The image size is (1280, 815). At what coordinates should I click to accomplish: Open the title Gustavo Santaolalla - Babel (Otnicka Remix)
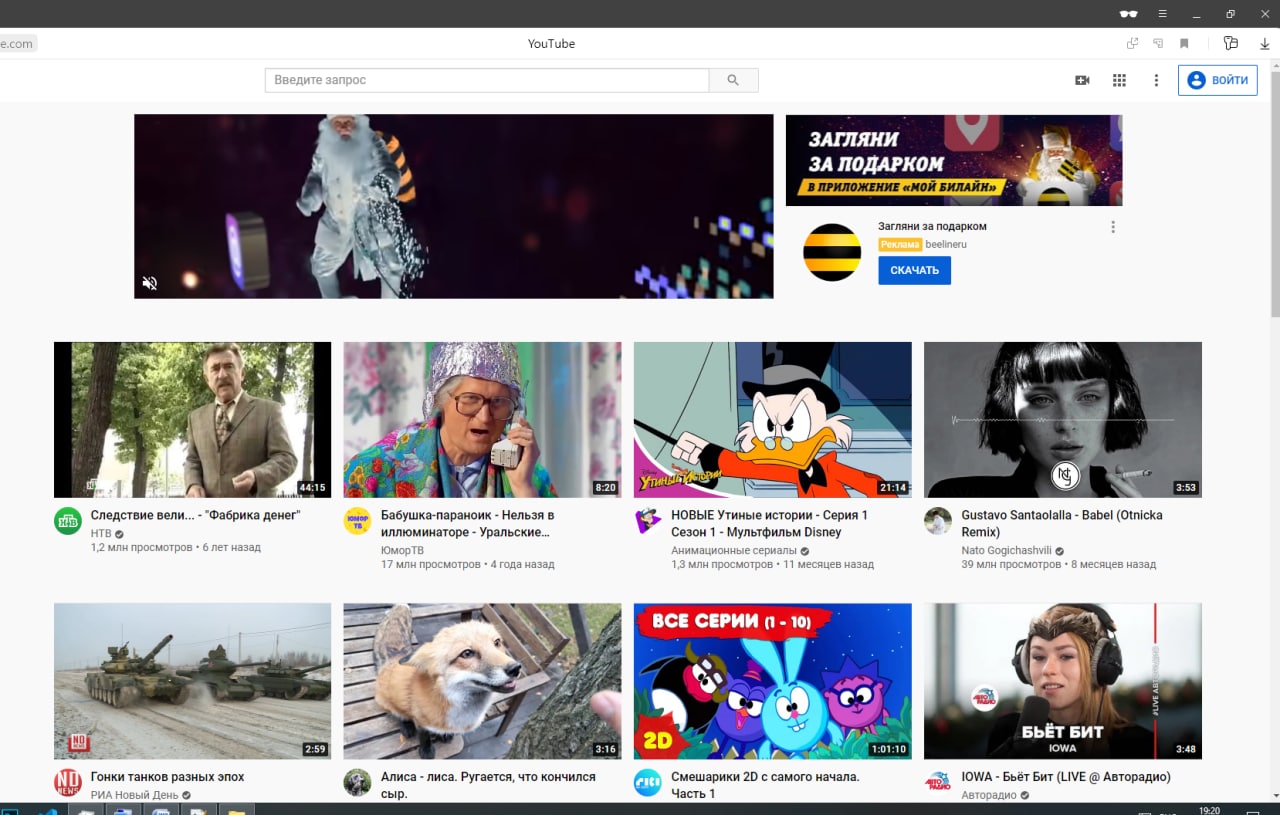[1062, 524]
